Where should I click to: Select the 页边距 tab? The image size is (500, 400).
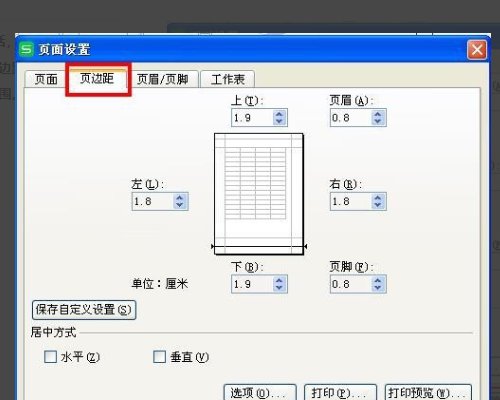[x=97, y=79]
